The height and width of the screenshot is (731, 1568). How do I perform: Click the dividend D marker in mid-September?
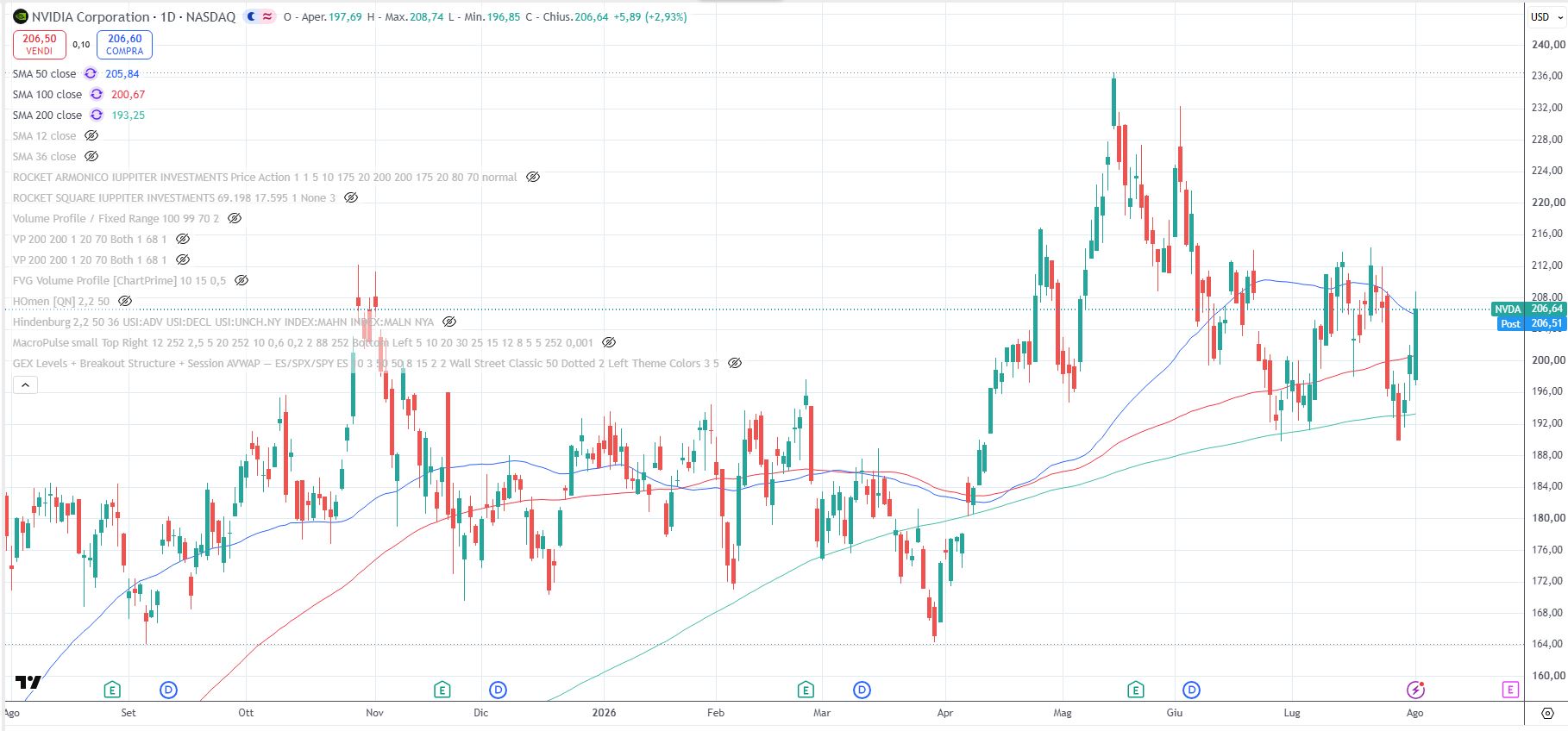[169, 690]
